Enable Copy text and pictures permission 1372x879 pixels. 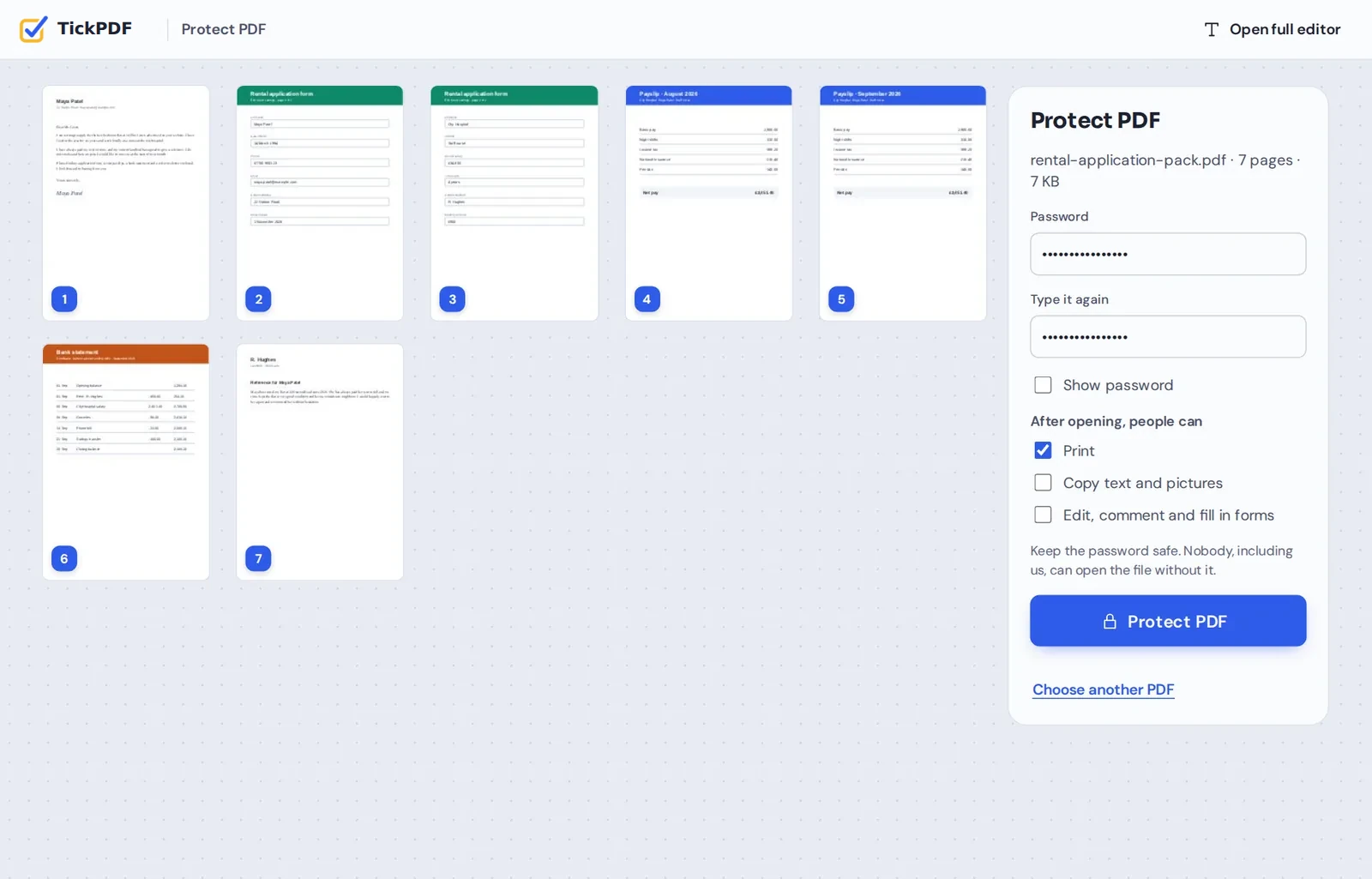click(1043, 483)
